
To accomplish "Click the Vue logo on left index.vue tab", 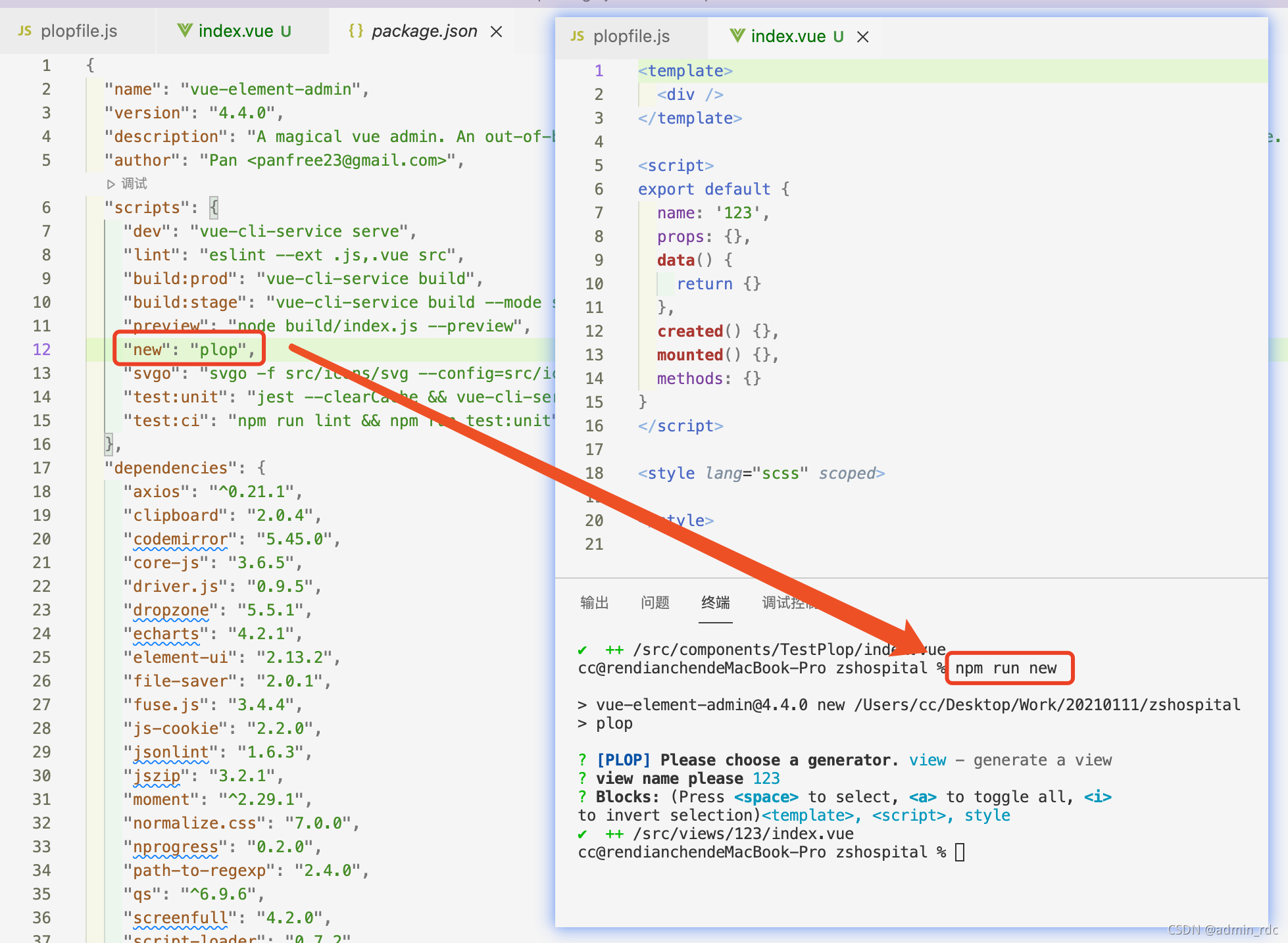I will [x=185, y=30].
